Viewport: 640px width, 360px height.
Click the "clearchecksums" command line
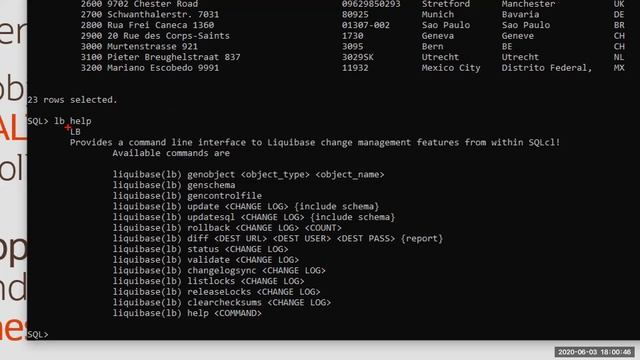coord(222,302)
